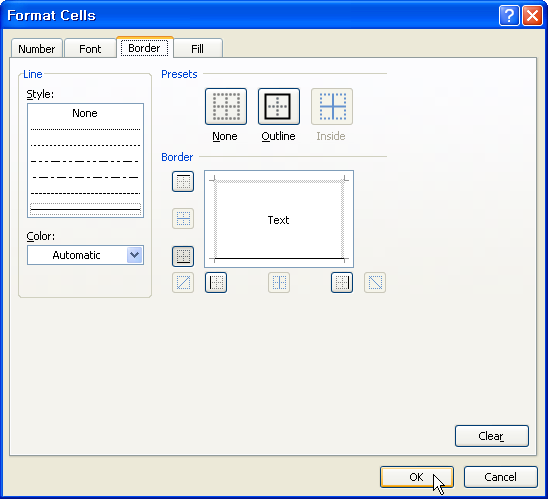The image size is (548, 499).
Task: Select the thin solid line style
Action: [85, 209]
